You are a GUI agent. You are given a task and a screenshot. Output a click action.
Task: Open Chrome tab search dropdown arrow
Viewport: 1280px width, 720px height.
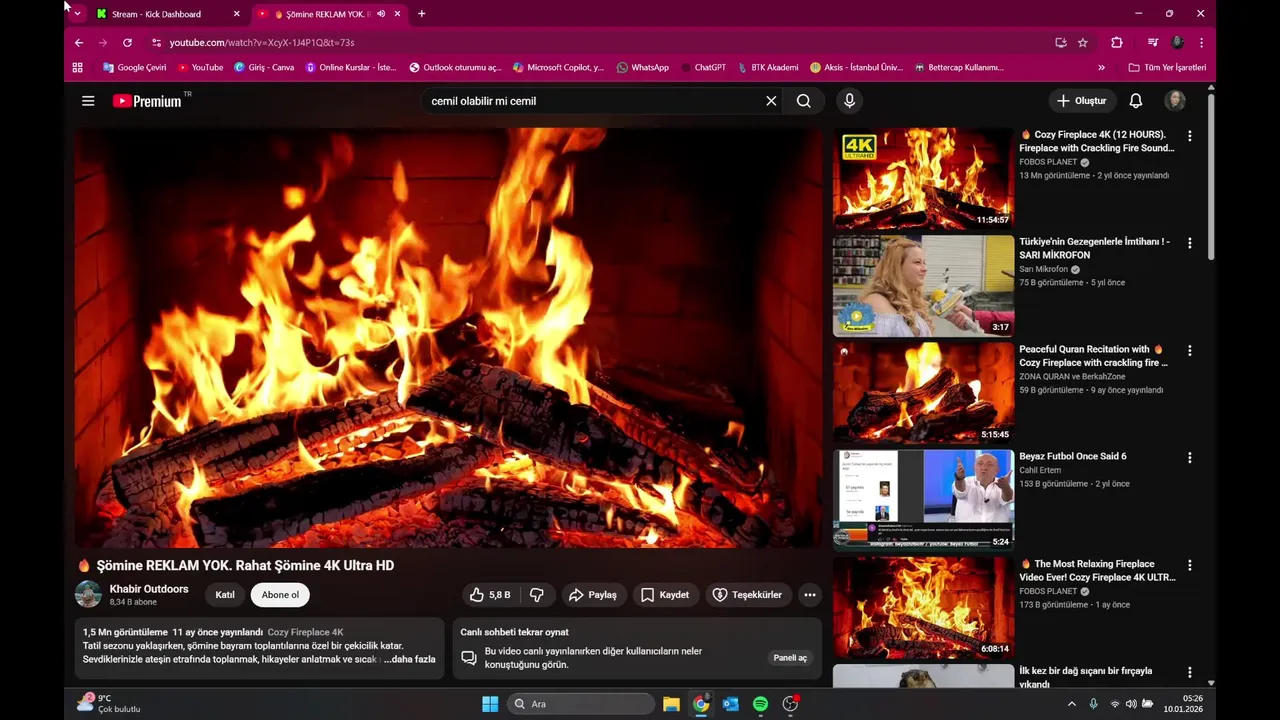[x=77, y=14]
